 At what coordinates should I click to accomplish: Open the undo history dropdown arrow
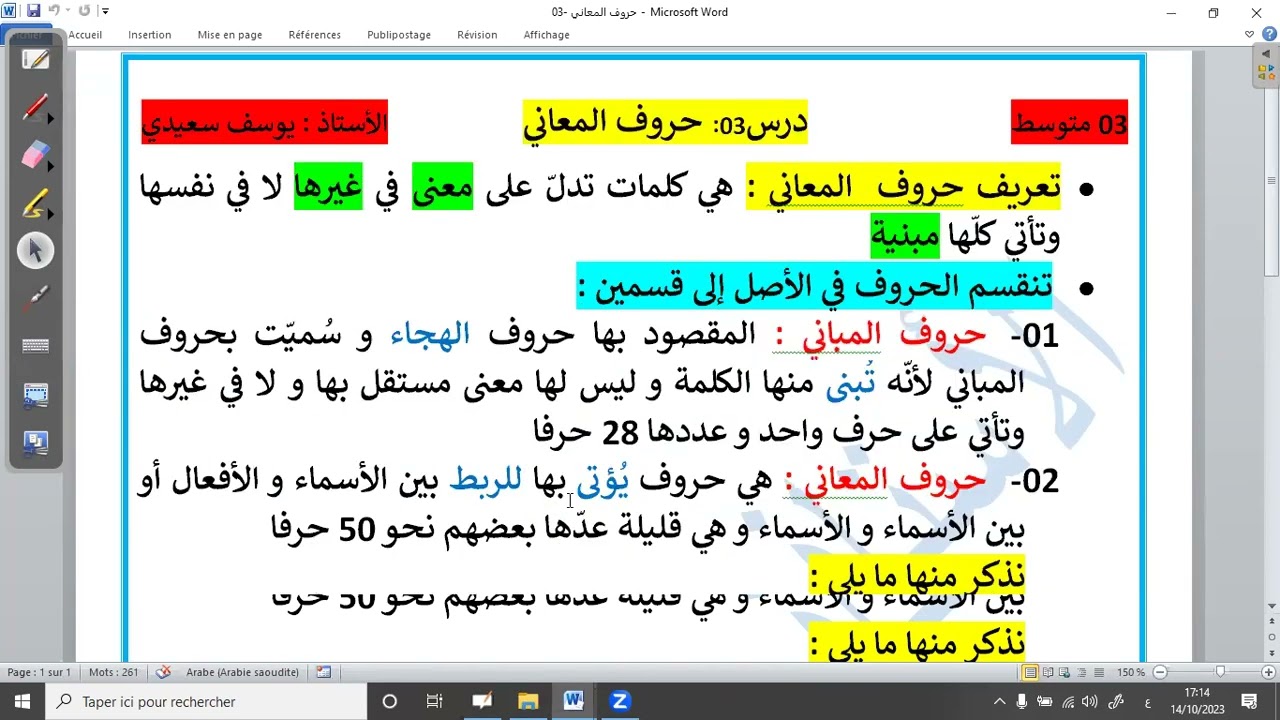(67, 12)
